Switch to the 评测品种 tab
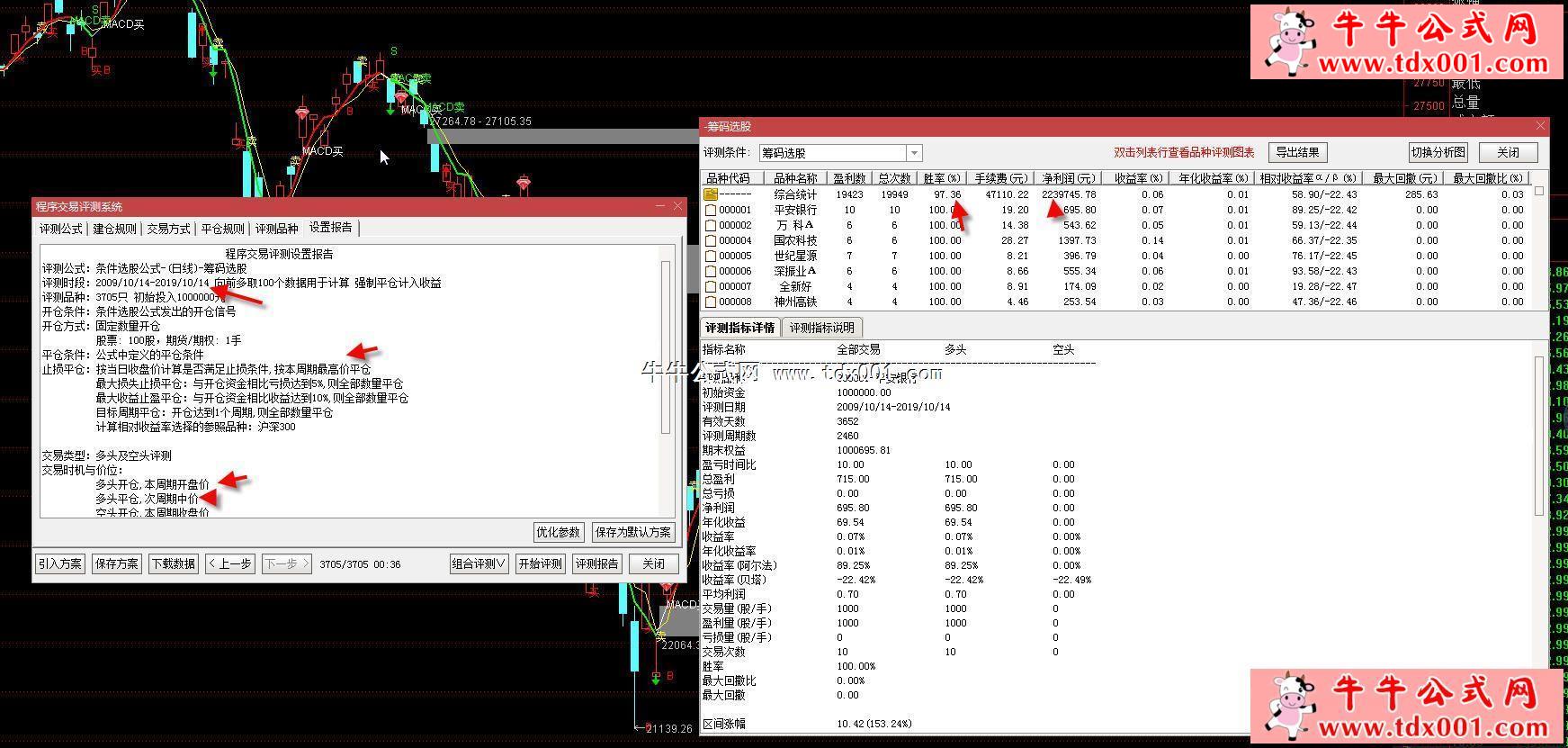The height and width of the screenshot is (748, 1568). tap(276, 229)
